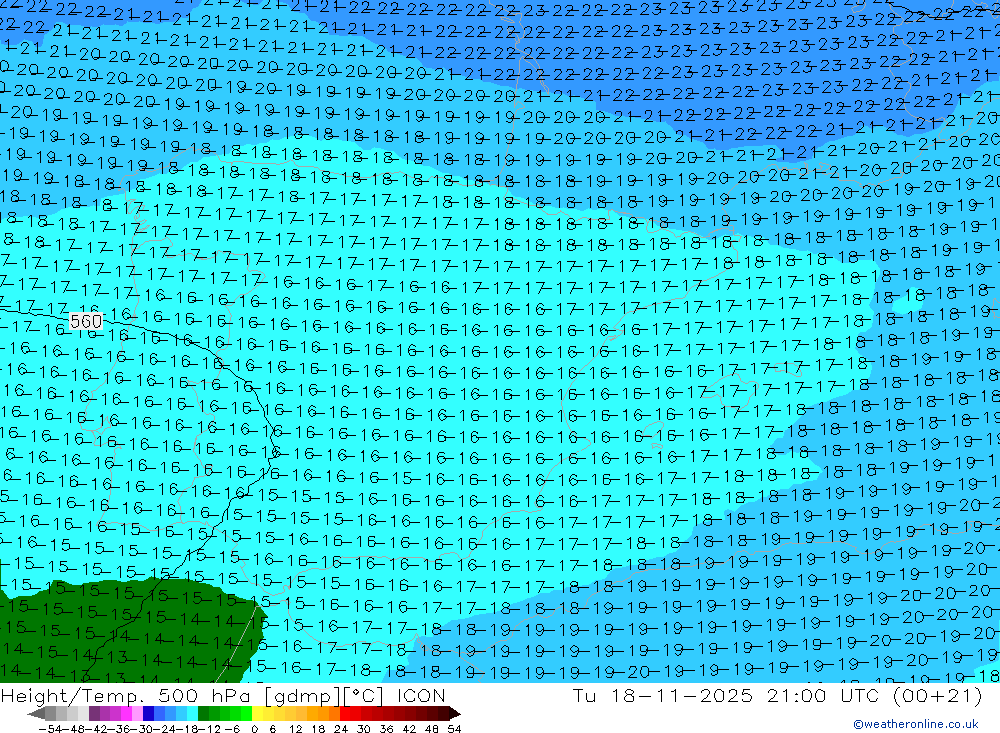This screenshot has width=1000, height=733.
Task: Click the 'Tu 18-11-2025 21:00 UTC' timestamp
Action: click(728, 695)
